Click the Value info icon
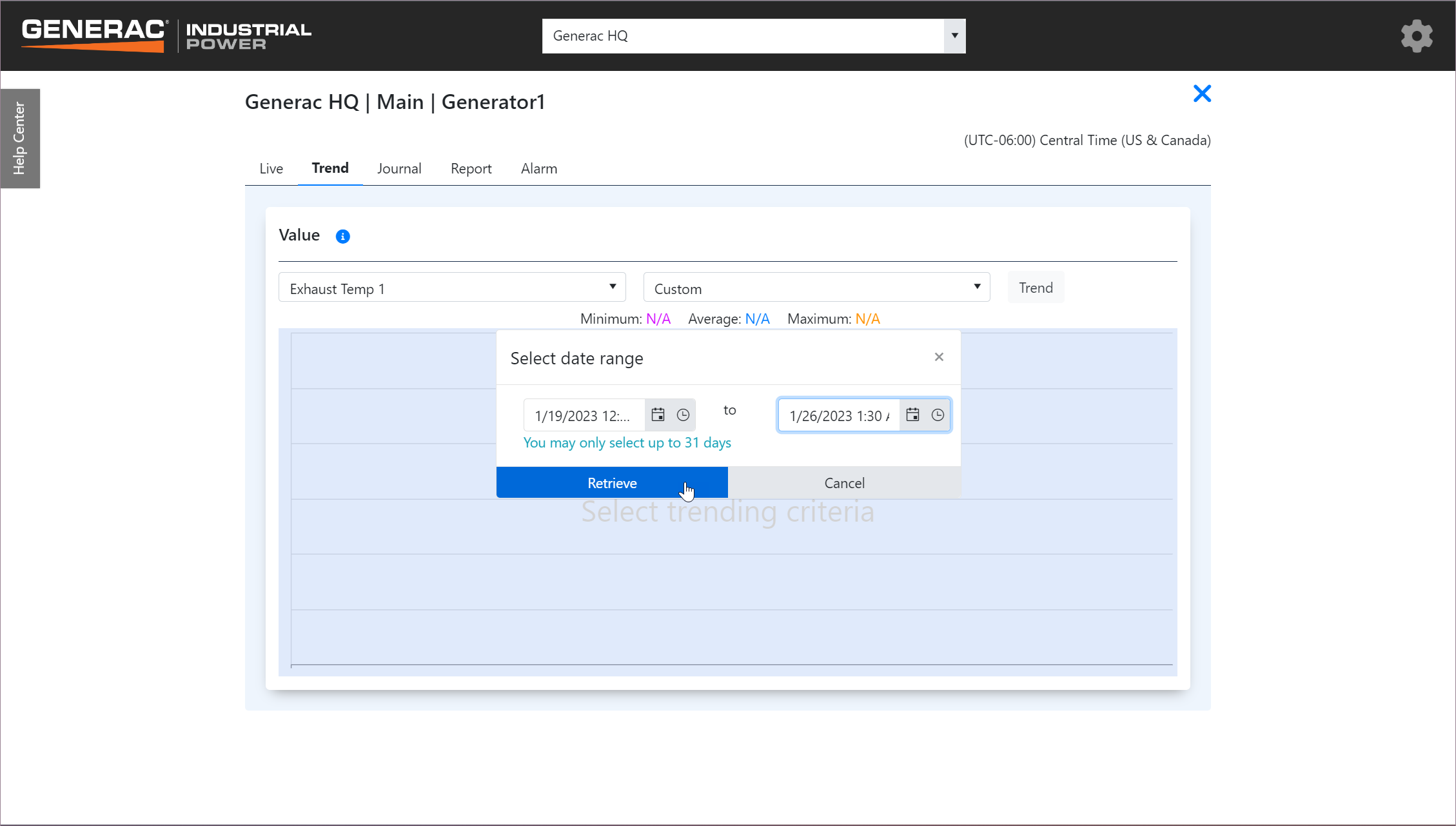This screenshot has width=1456, height=826. (343, 237)
